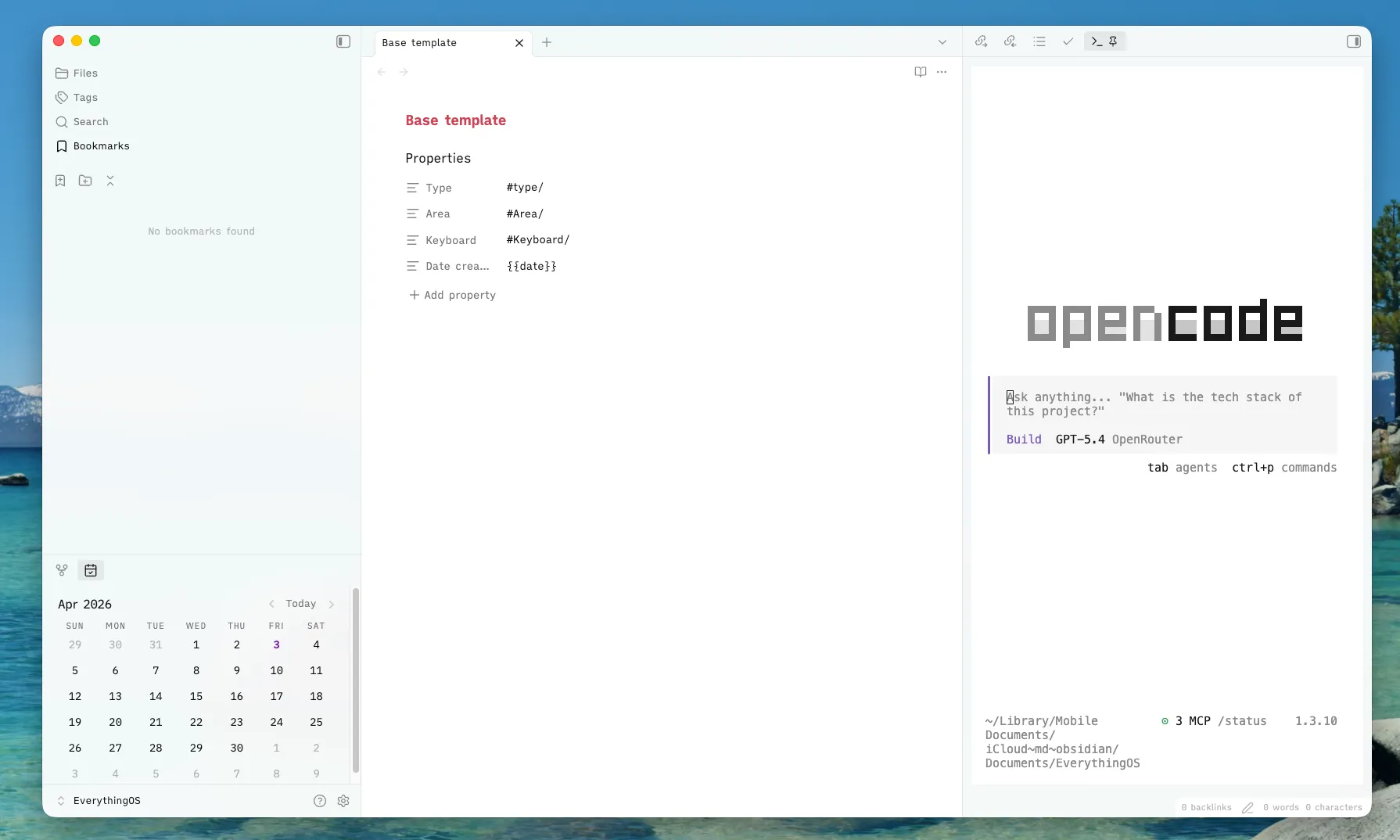Switch to reading view for Base template
Screen dimensions: 1400x840
tap(919, 72)
